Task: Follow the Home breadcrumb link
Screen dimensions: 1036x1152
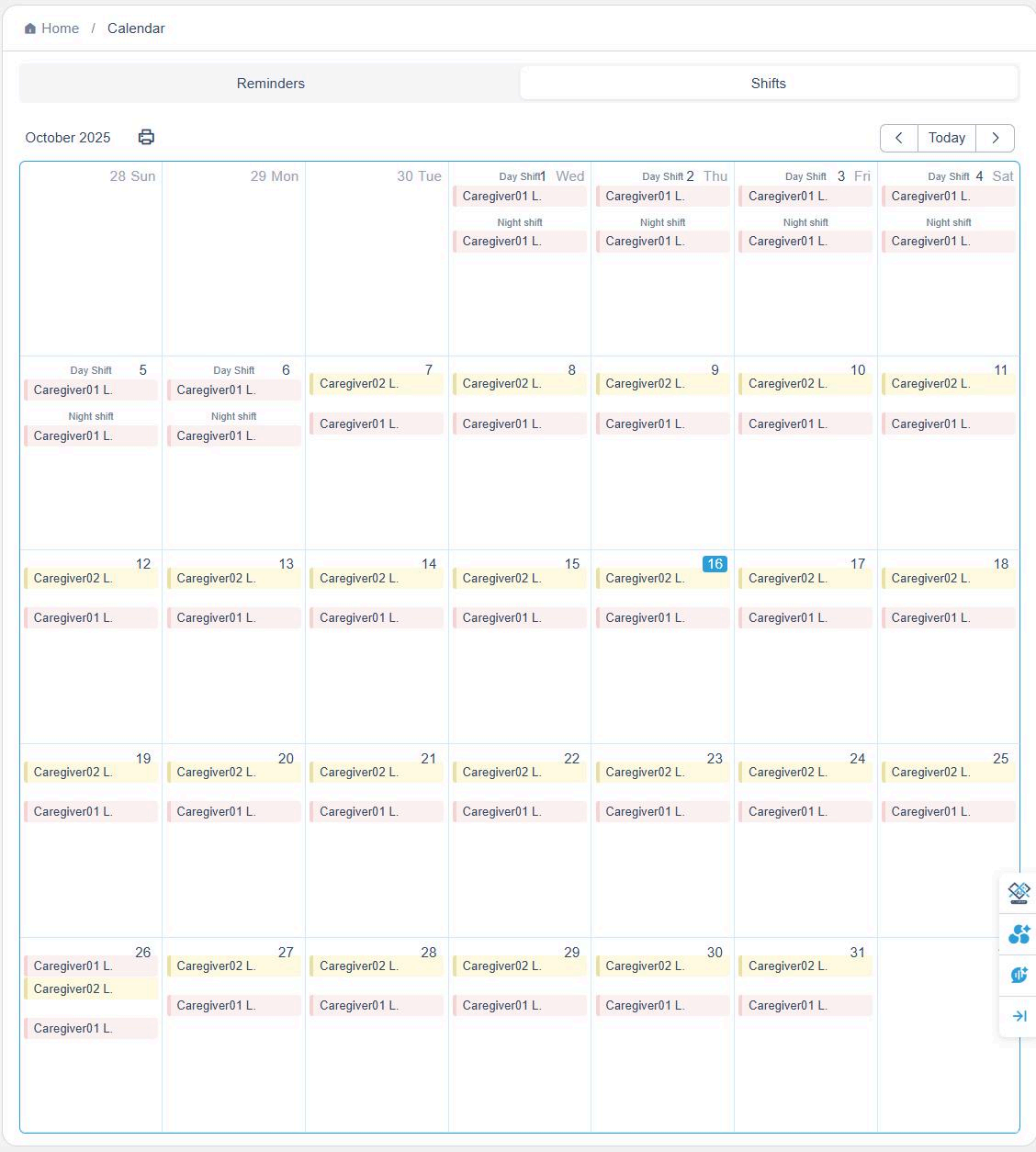Action: click(x=60, y=28)
